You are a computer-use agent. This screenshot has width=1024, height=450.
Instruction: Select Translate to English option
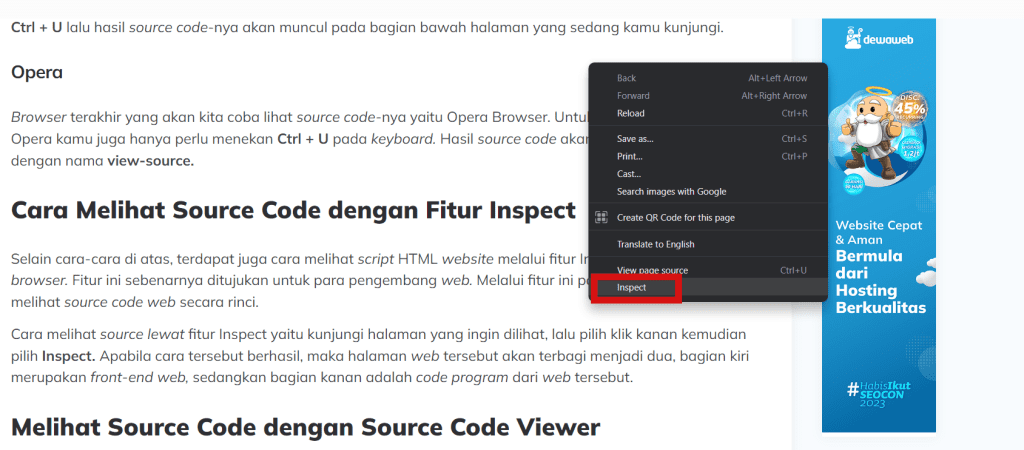click(655, 244)
